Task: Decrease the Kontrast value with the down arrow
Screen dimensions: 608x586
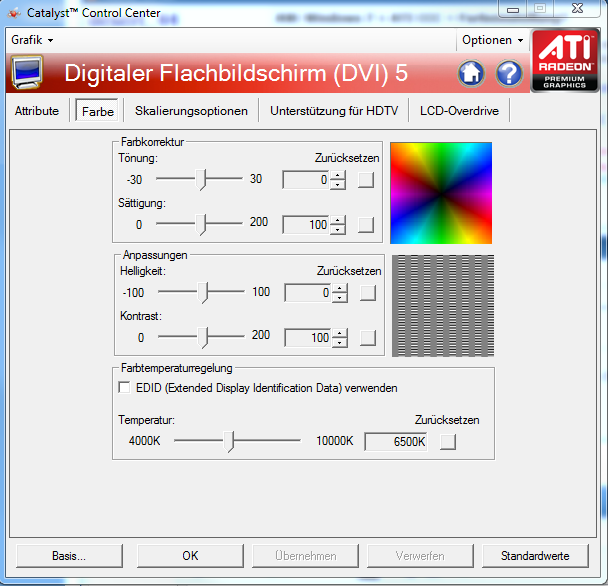Action: coord(340,342)
